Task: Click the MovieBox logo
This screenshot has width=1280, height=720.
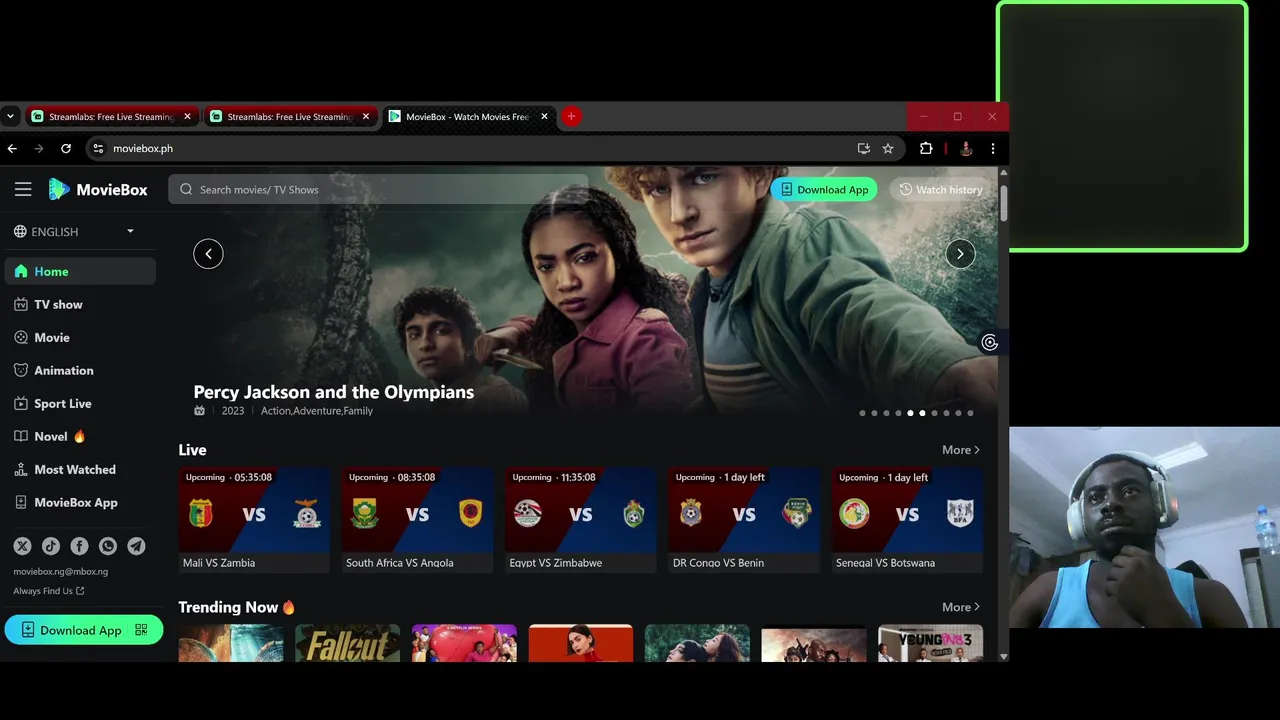Action: click(x=98, y=189)
